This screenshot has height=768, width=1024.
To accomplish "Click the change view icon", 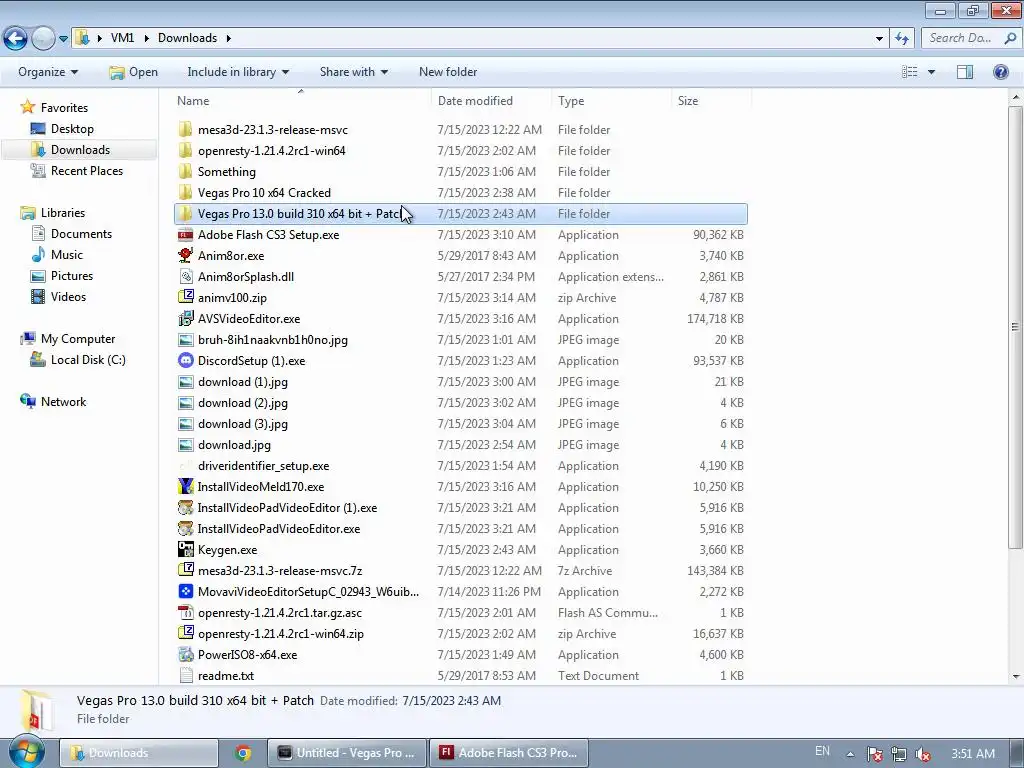I will (x=909, y=72).
